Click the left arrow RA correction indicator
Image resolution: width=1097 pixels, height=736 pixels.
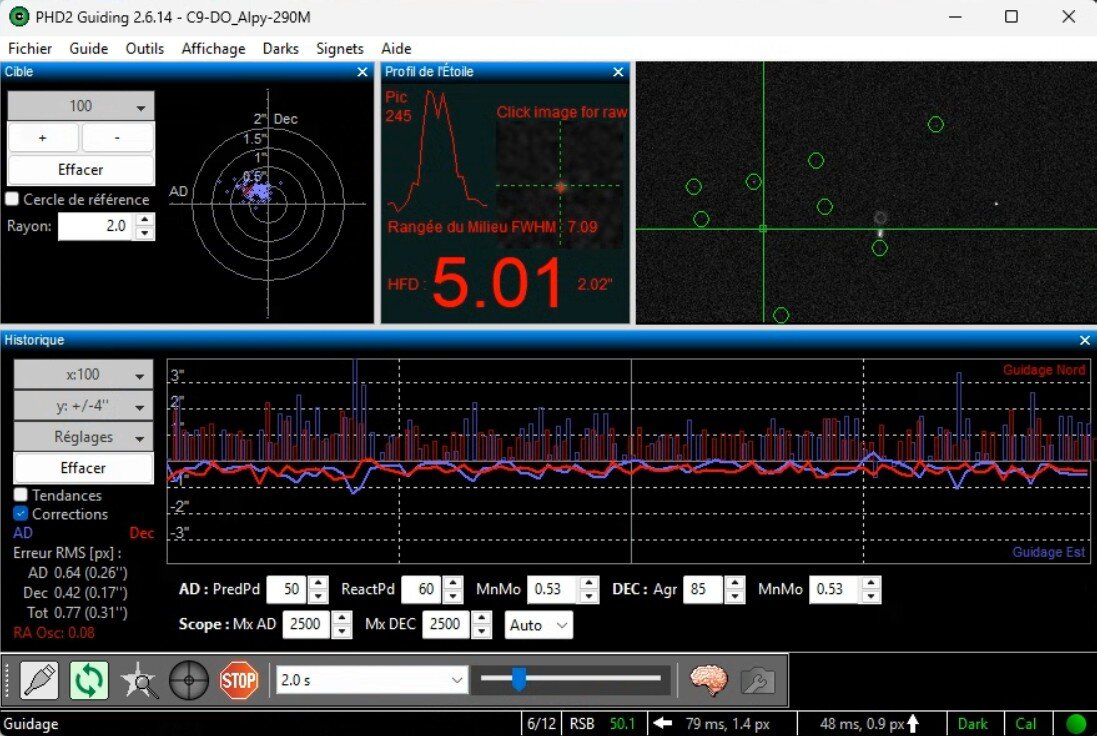662,723
